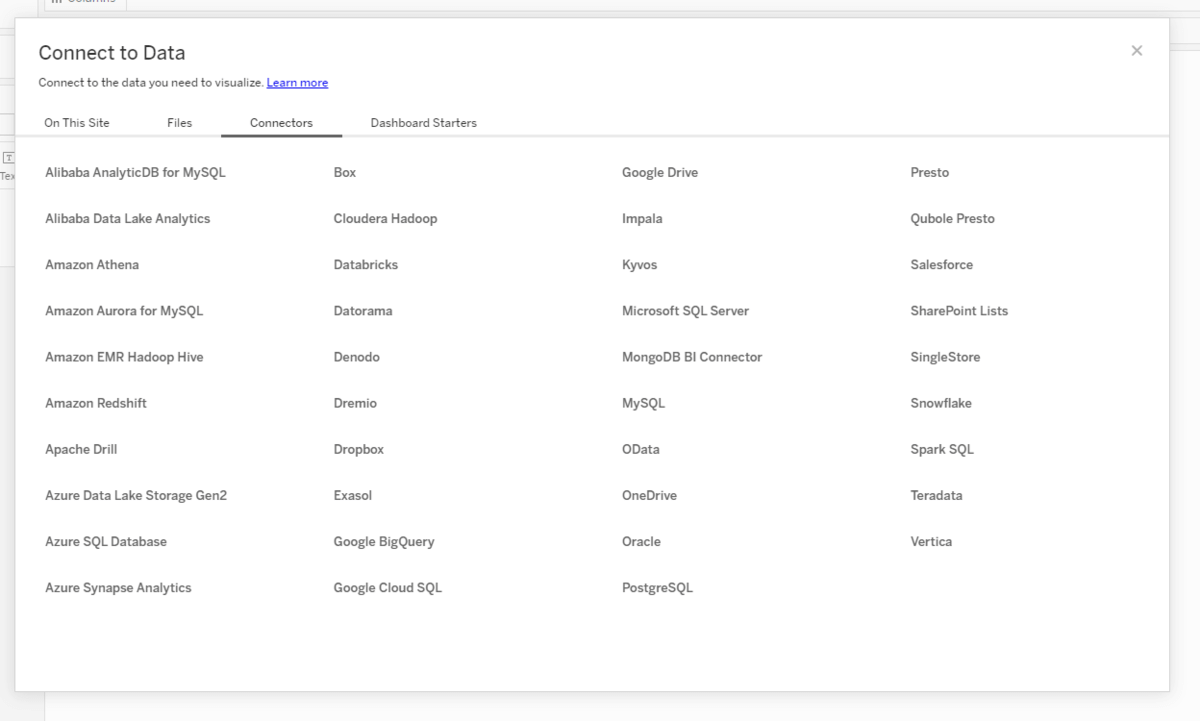Pick the Kyvos connector
This screenshot has height=721, width=1200.
640,265
